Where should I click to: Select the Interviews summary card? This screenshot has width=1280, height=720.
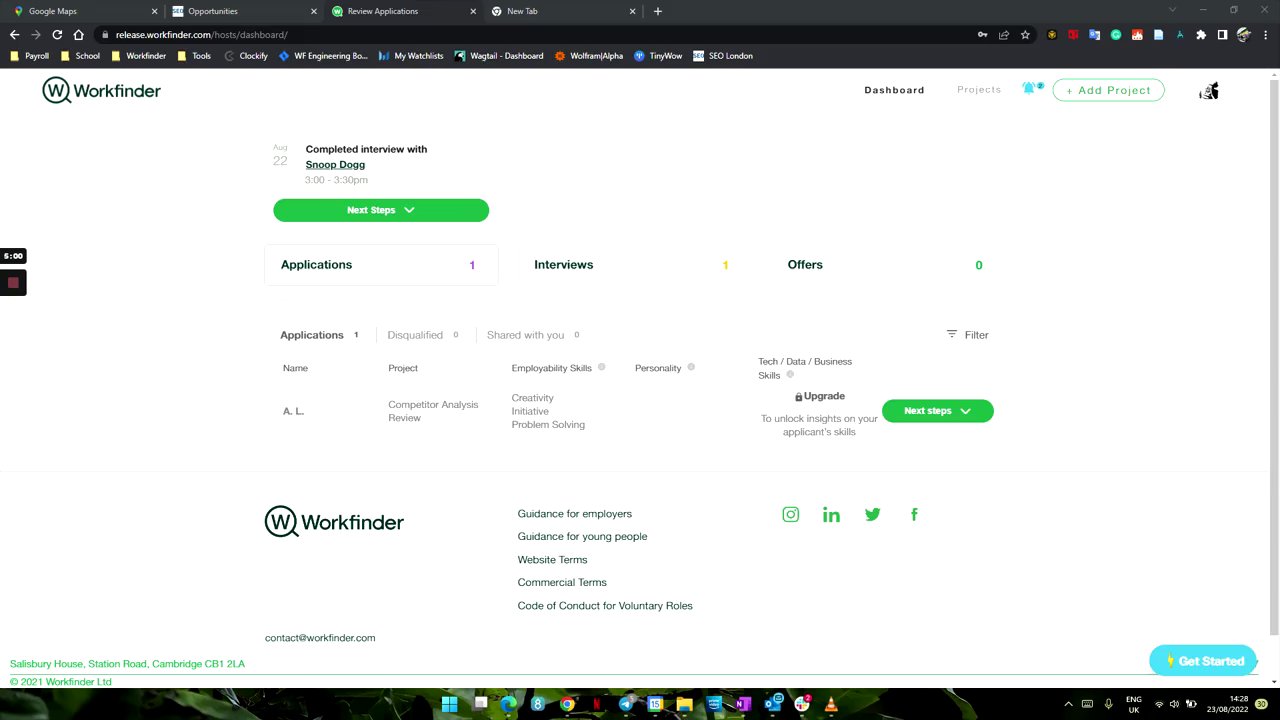[634, 265]
